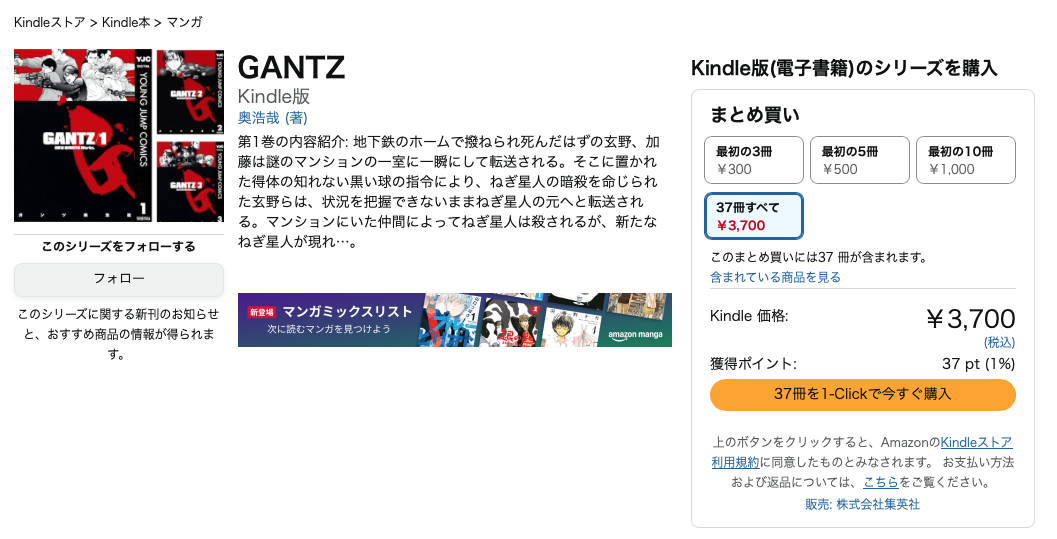This screenshot has width=1057, height=539.
Task: Go to マンガ breadcrumb category
Action: pos(184,22)
